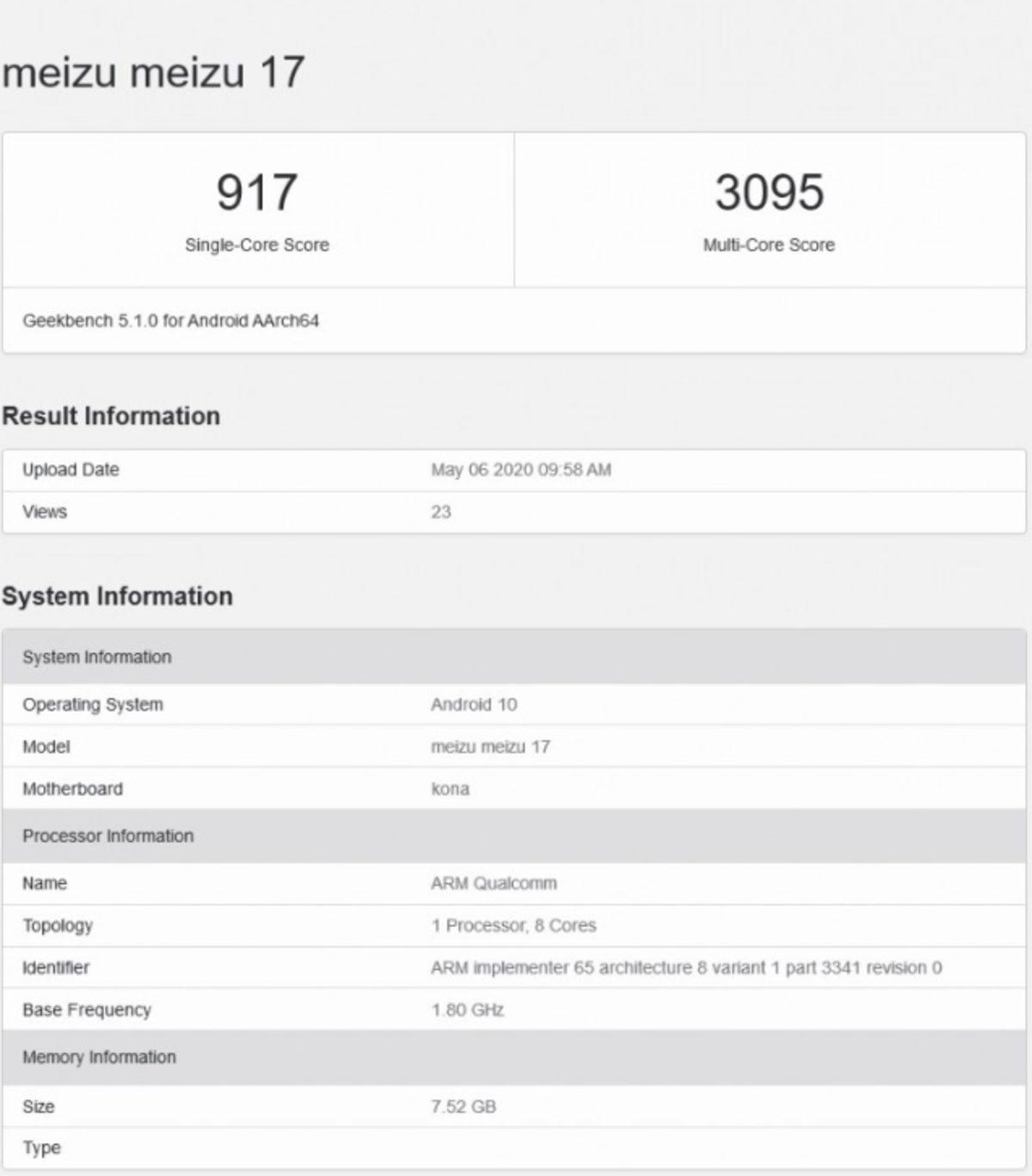Screen dimensions: 1032x1176
Task: Click the Result Information heading
Action: tap(112, 417)
